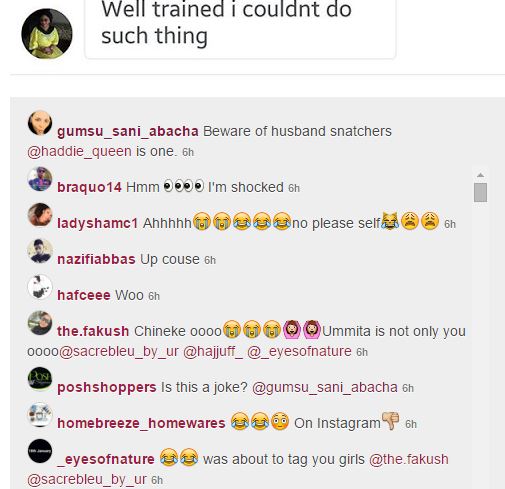The height and width of the screenshot is (489, 505).
Task: Open poshshoppers logo avatar
Action: point(40,379)
